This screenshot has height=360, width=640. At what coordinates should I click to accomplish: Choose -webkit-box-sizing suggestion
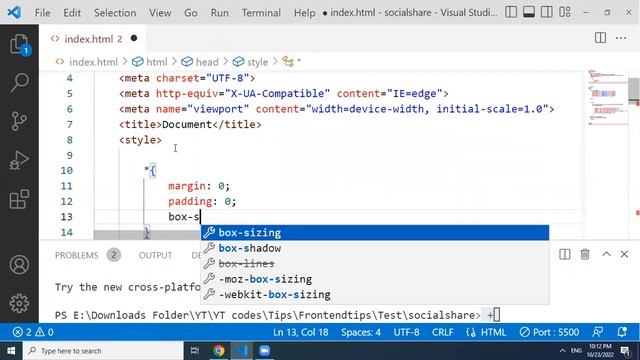coord(375,295)
